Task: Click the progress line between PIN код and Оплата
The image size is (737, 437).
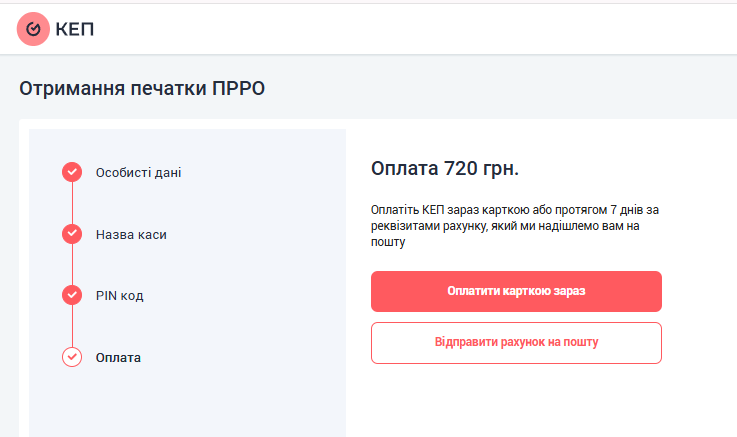Action: click(72, 326)
